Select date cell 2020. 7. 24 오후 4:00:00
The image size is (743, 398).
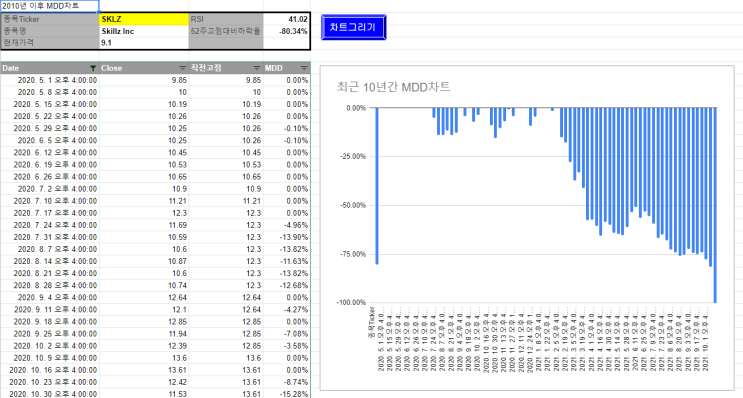[x=50, y=225]
